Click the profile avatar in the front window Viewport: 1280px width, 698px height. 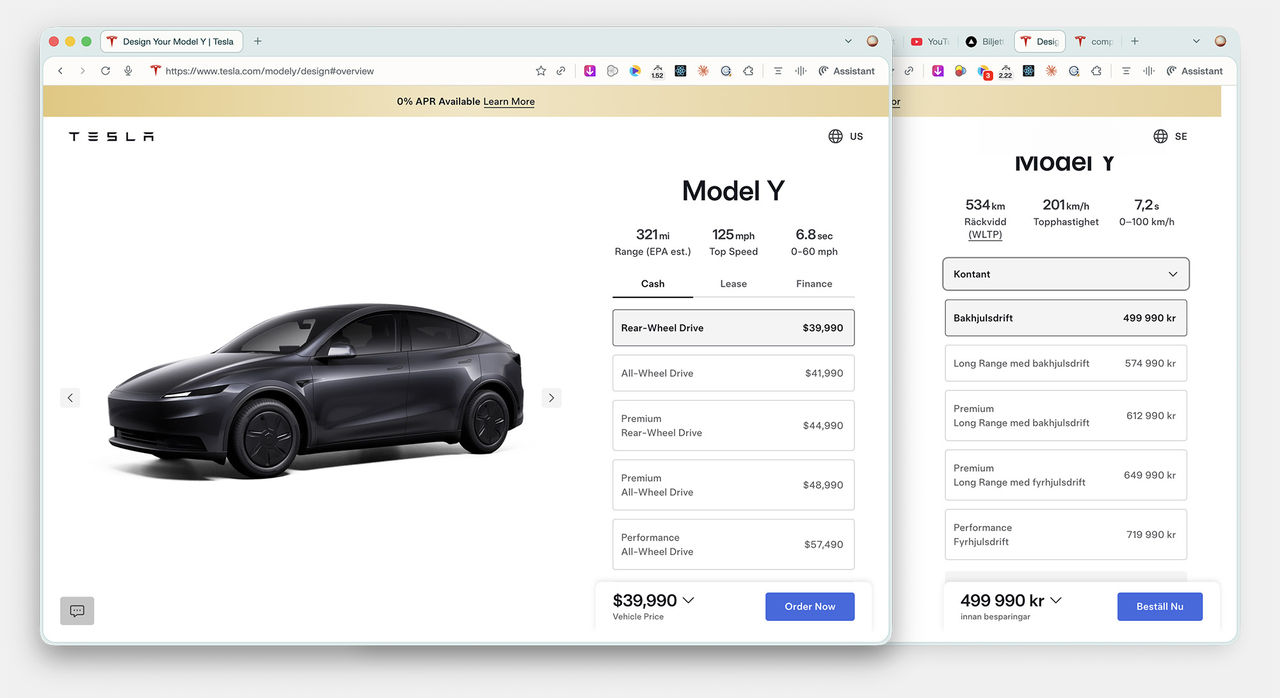coord(872,41)
